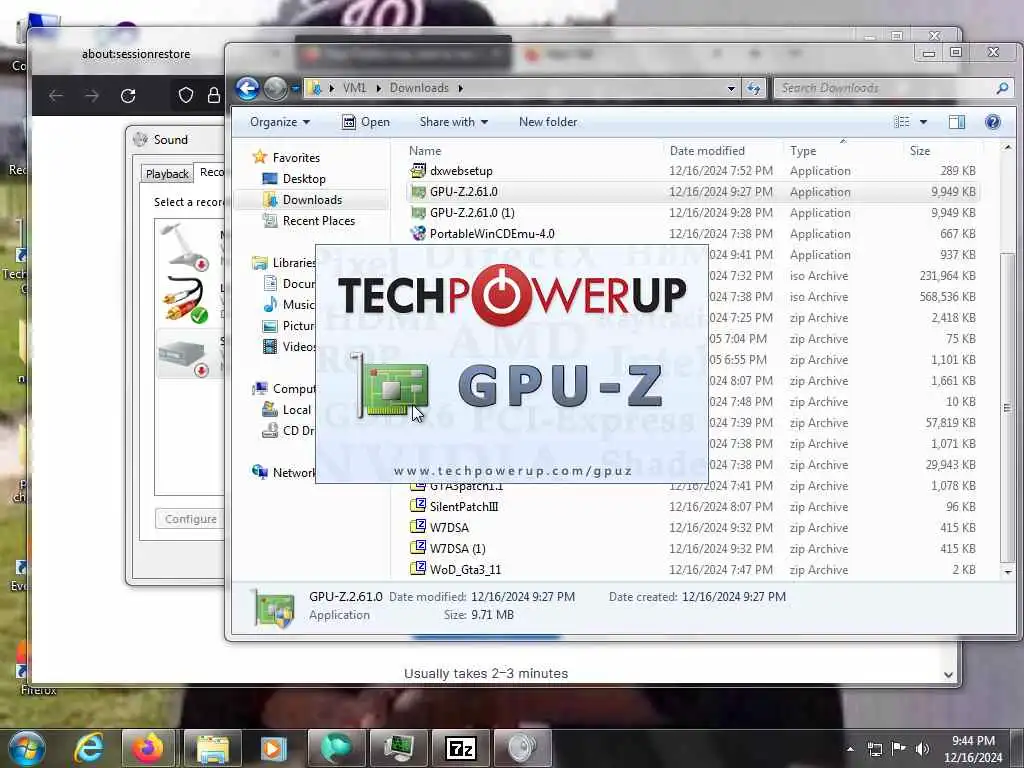Open the recent pages dropdown next to Forward

tap(295, 88)
